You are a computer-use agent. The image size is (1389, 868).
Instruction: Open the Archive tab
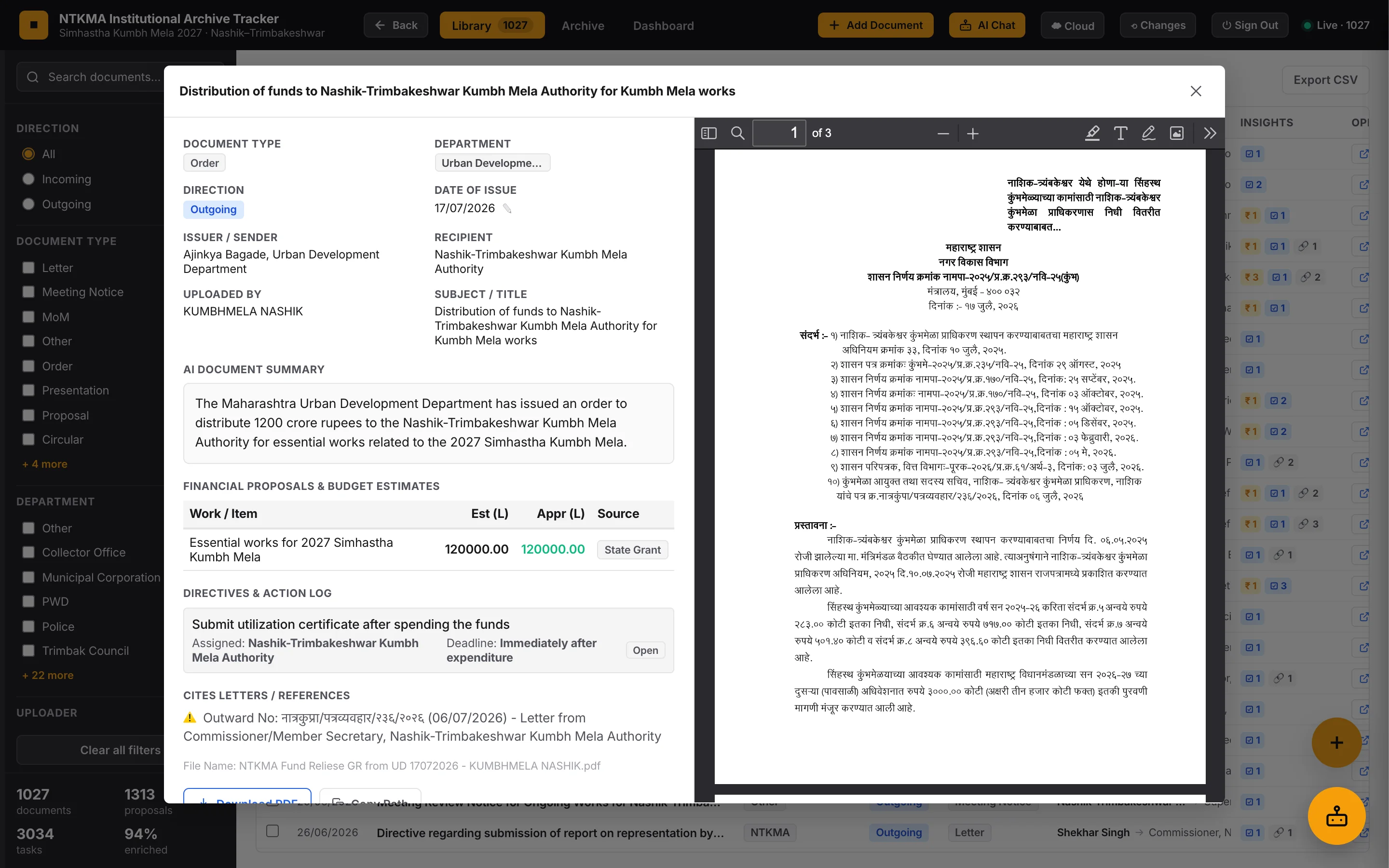tap(583, 25)
